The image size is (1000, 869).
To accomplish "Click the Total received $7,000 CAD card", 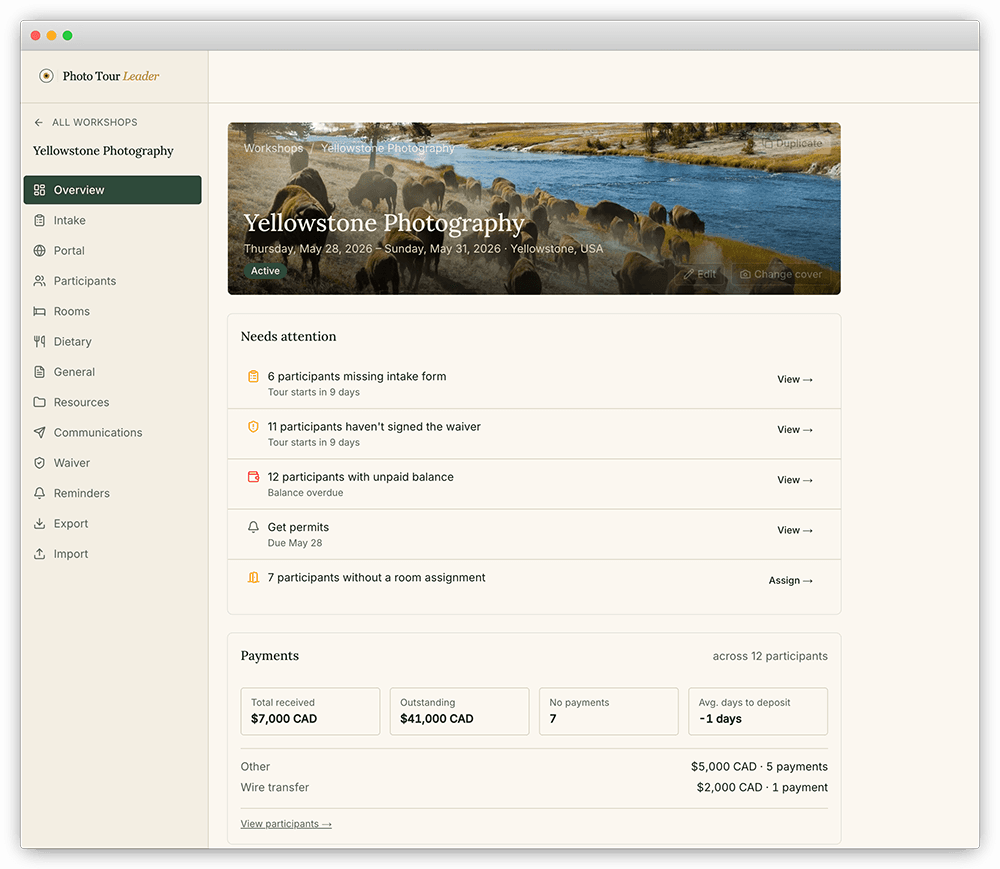I will (311, 711).
